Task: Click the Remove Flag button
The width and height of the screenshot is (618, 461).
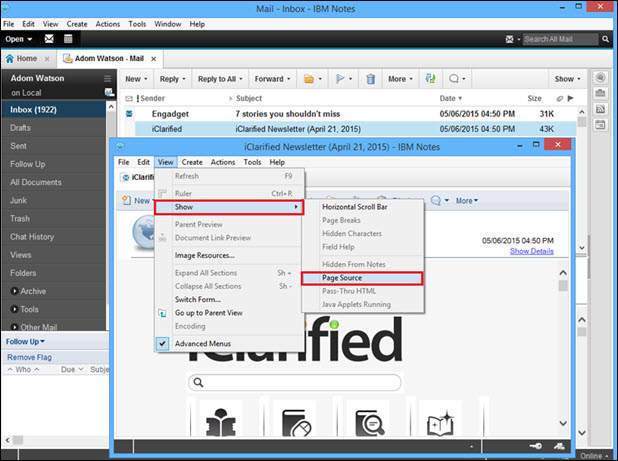Action: tap(30, 357)
